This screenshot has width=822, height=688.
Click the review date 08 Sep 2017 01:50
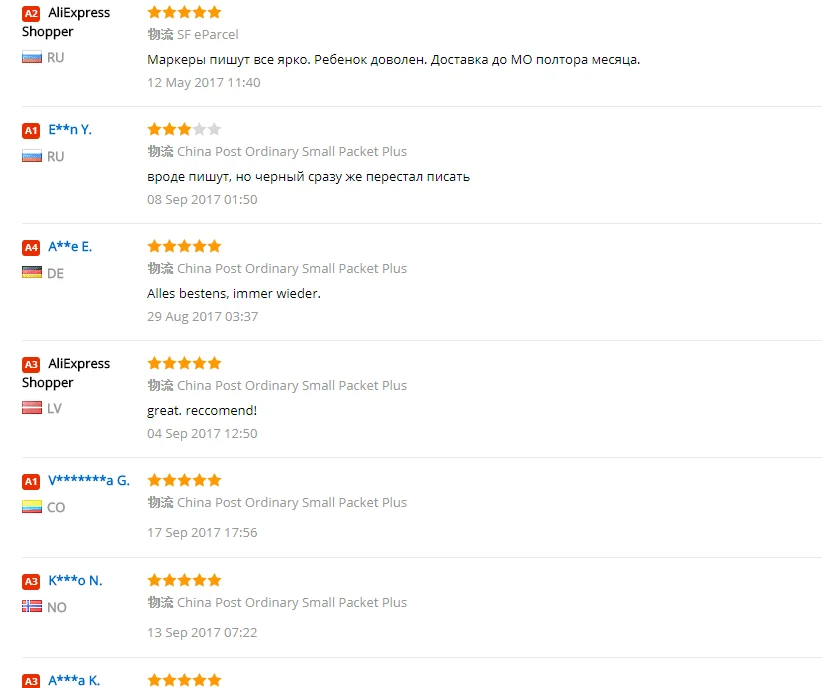202,200
